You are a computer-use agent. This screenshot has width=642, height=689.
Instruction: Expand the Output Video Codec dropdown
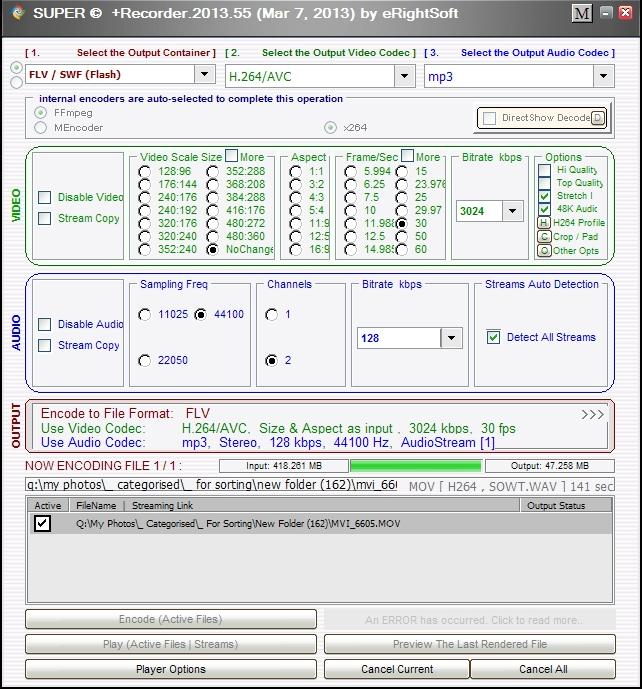point(404,76)
